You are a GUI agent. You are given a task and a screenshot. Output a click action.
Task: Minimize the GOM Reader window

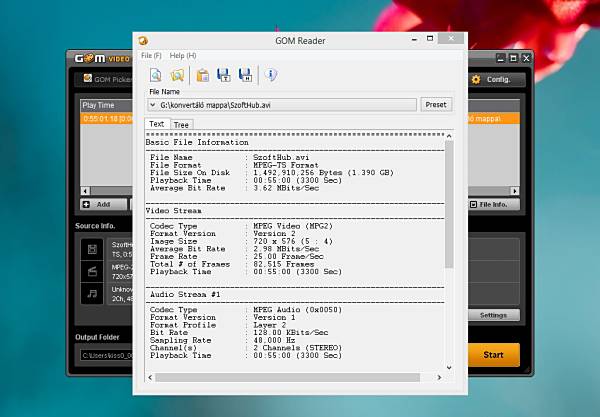[414, 39]
